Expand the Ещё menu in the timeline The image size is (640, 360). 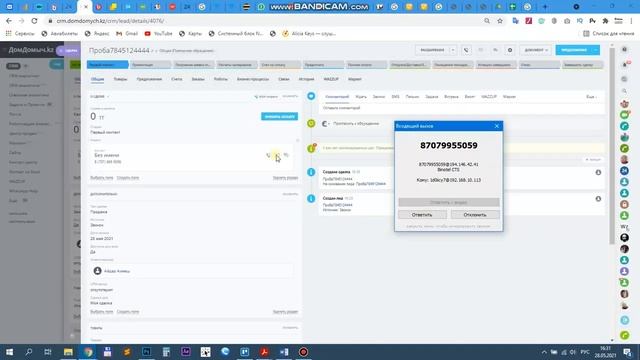coord(591,97)
